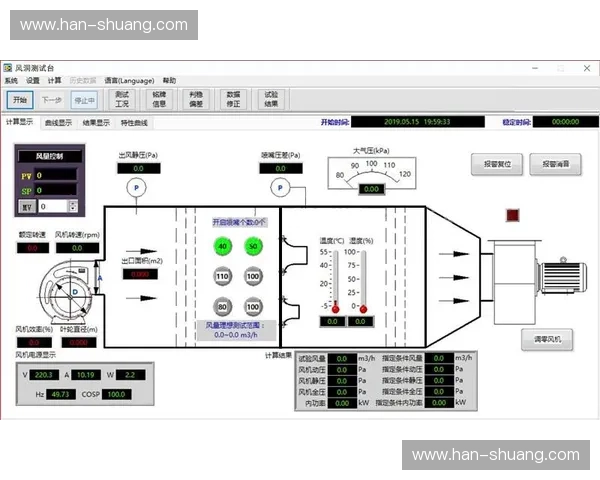Click the wind tunnel app icon in title bar
The image size is (600, 480).
(8, 67)
